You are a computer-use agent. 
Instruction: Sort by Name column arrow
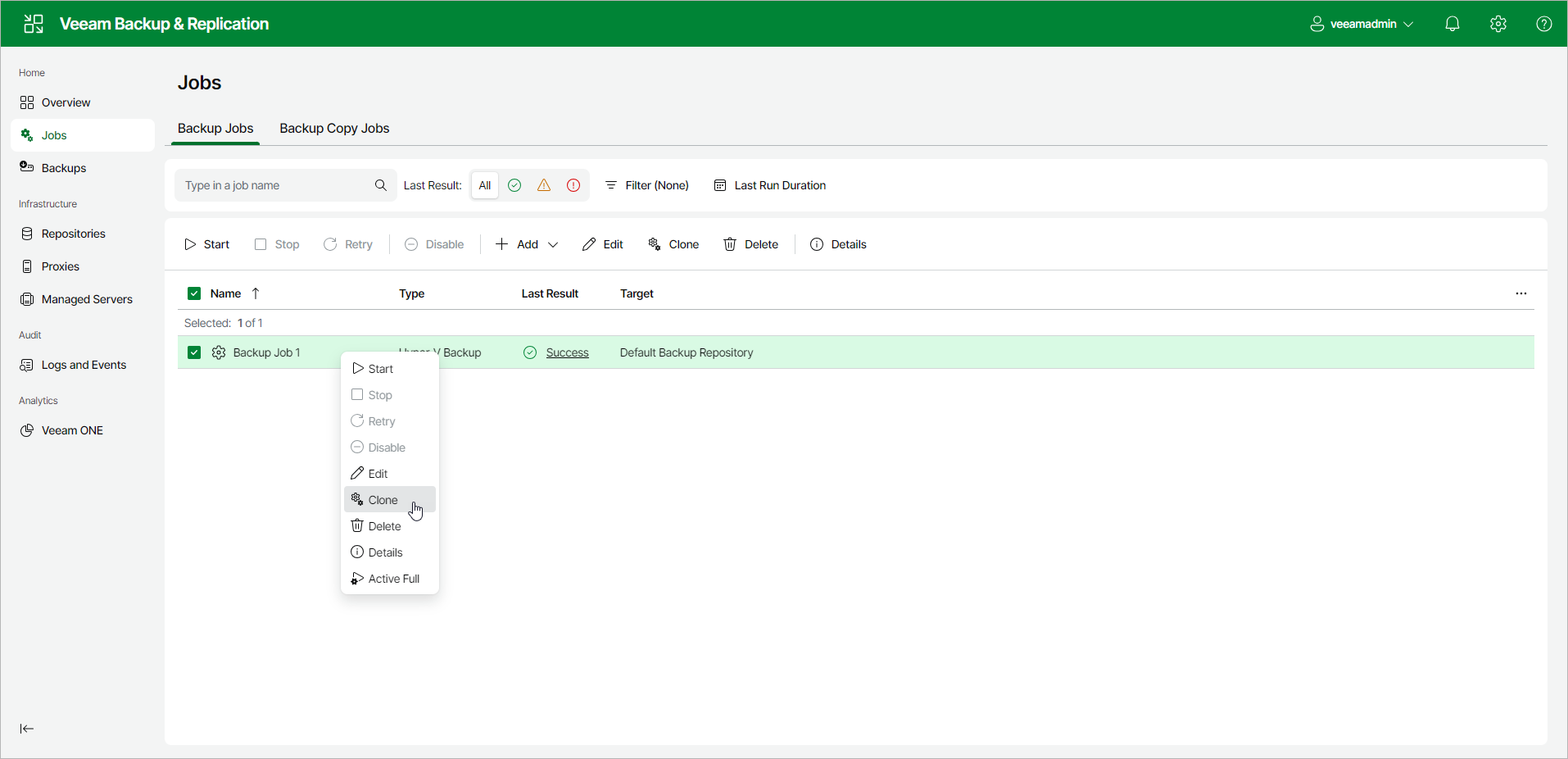coord(256,293)
